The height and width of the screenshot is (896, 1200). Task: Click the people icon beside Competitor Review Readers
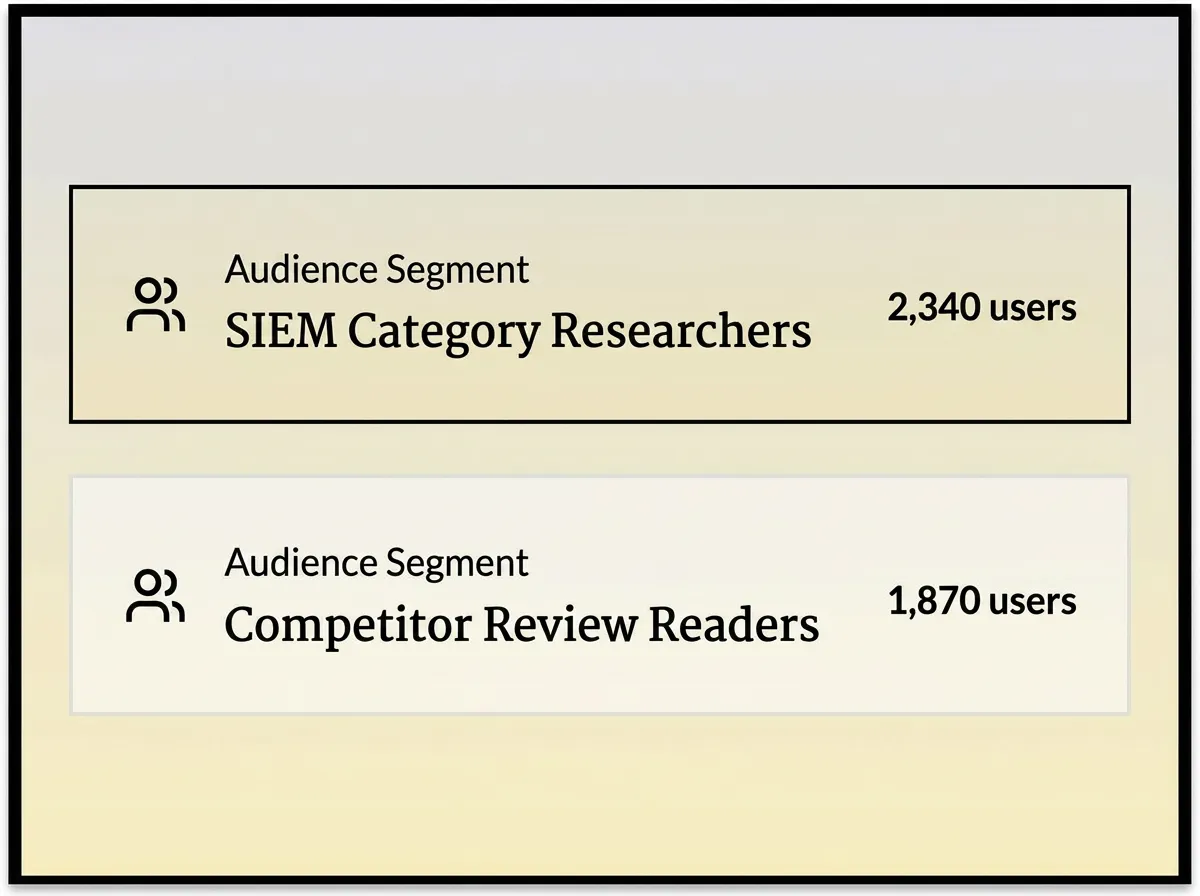coord(156,597)
